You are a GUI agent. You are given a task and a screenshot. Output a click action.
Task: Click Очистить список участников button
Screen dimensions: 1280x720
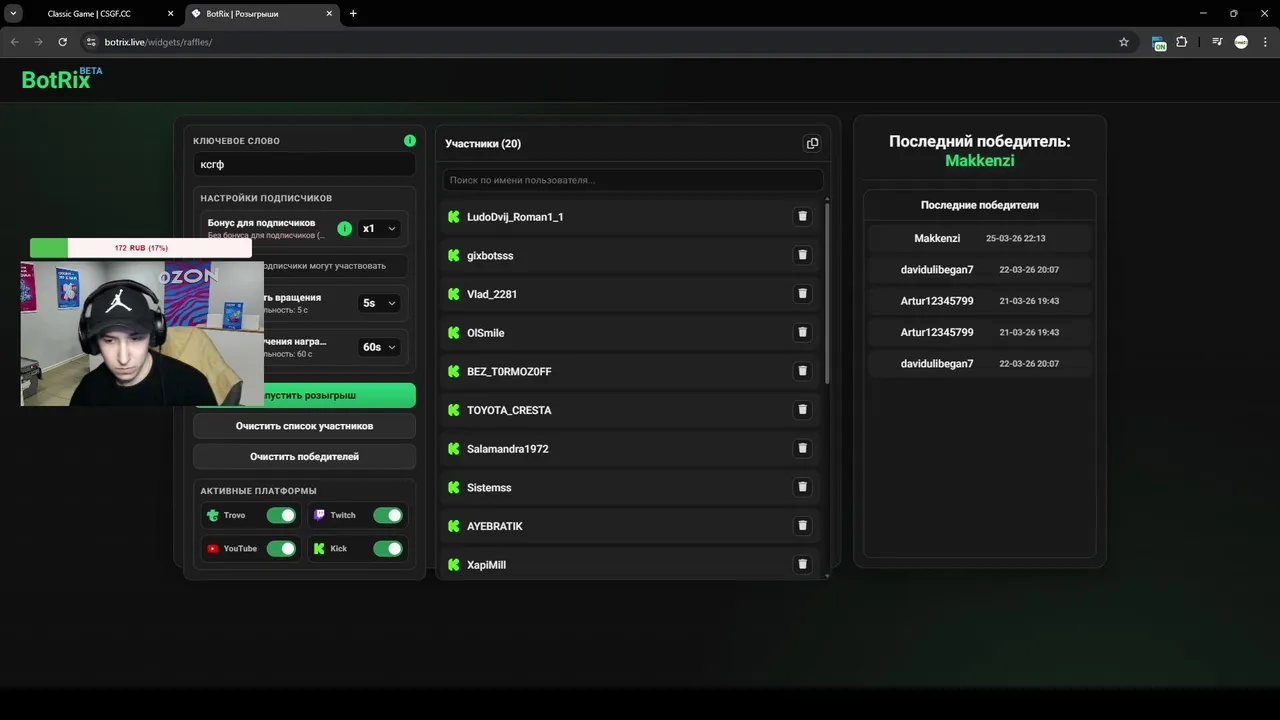click(305, 426)
